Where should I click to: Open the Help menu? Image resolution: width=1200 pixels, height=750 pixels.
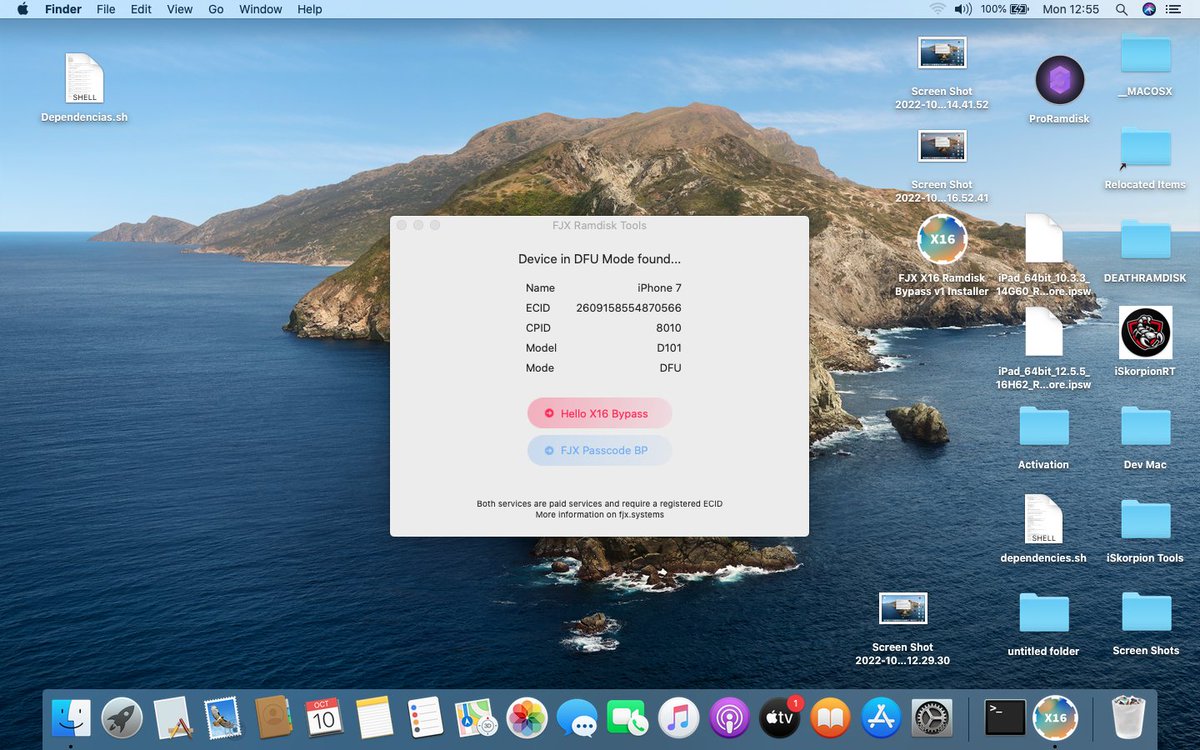pos(310,9)
